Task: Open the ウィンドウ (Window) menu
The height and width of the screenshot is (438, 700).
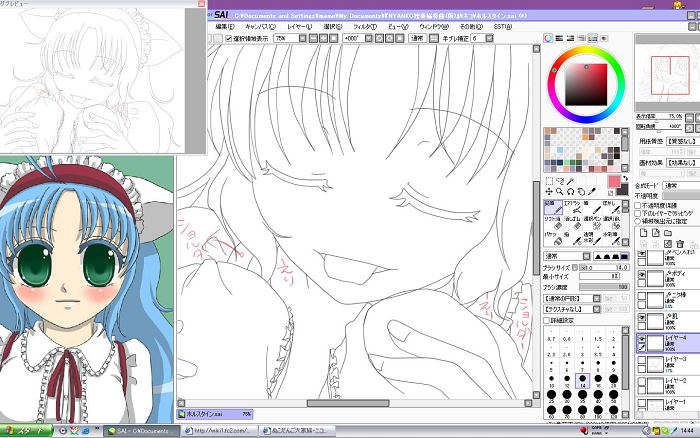Action: tap(434, 27)
